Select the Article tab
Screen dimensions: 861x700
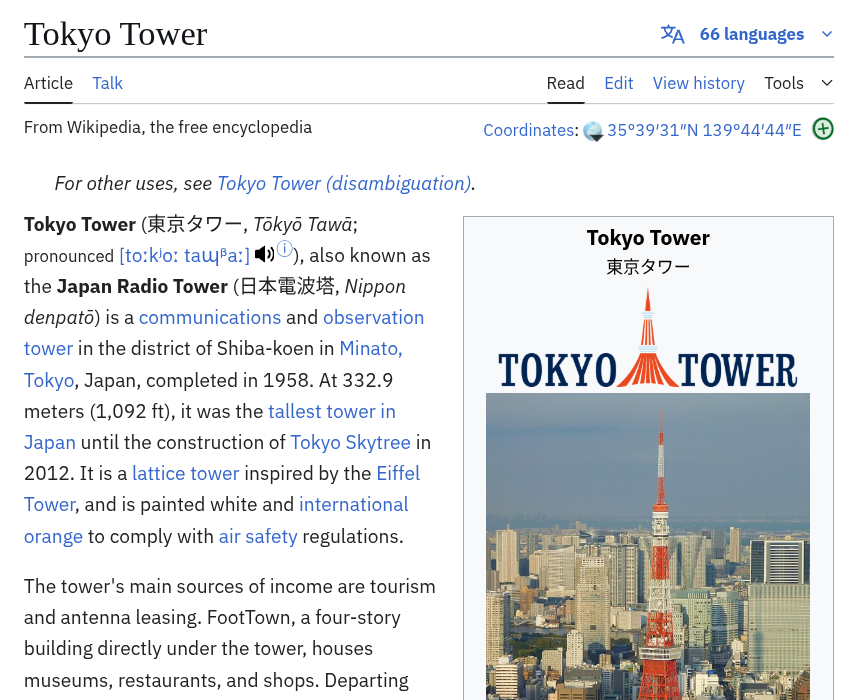pos(48,83)
